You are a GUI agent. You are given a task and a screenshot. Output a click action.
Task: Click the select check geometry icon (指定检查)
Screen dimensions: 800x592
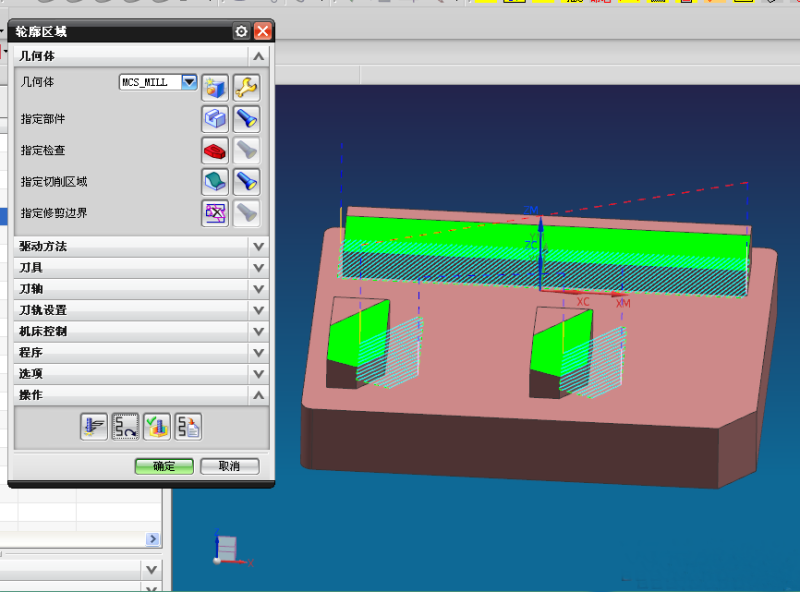[x=215, y=150]
